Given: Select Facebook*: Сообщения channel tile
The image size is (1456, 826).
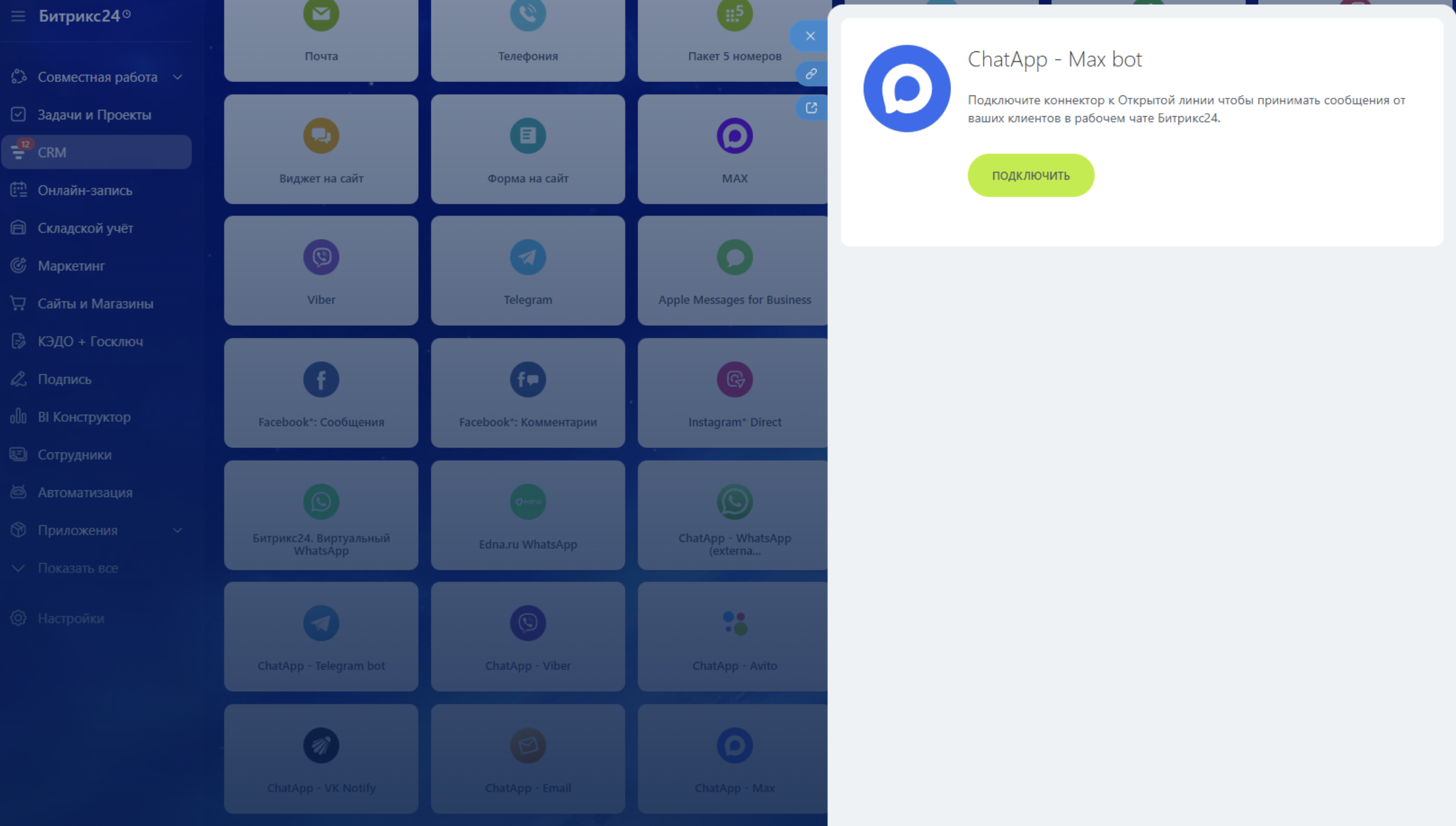Looking at the screenshot, I should pyautogui.click(x=321, y=393).
